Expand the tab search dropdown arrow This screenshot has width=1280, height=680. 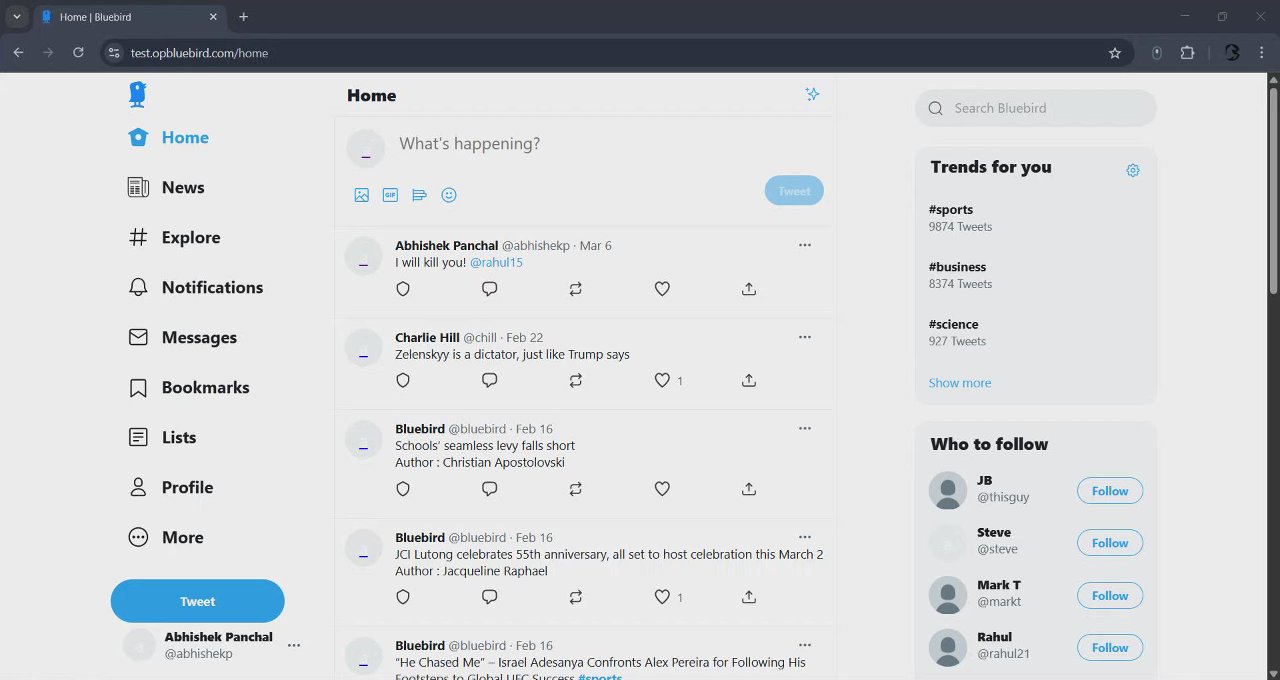pos(17,17)
